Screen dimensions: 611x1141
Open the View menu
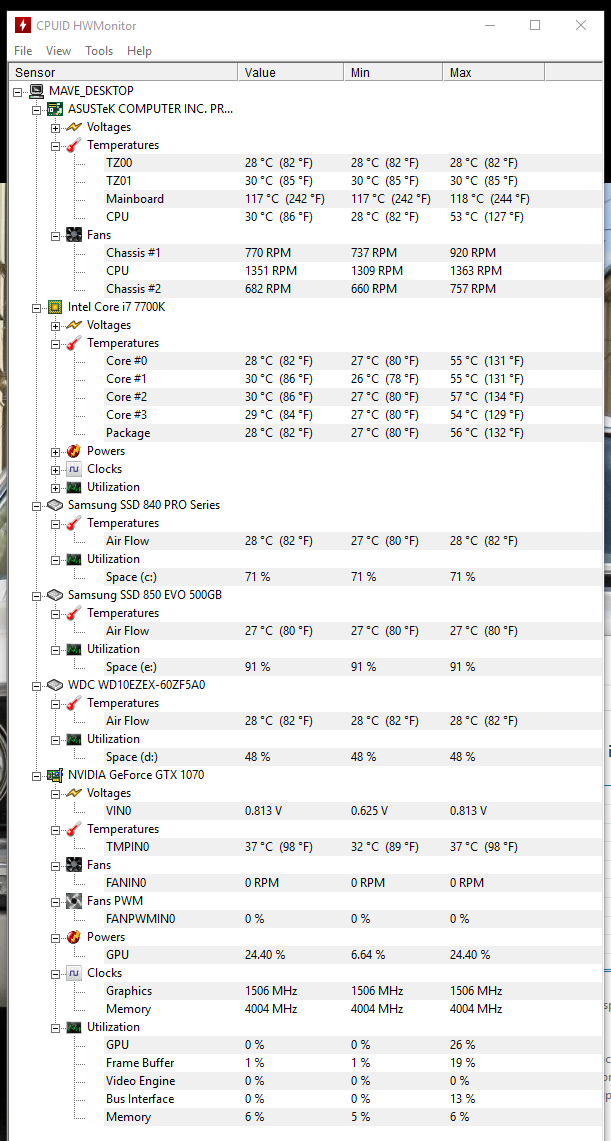[58, 51]
